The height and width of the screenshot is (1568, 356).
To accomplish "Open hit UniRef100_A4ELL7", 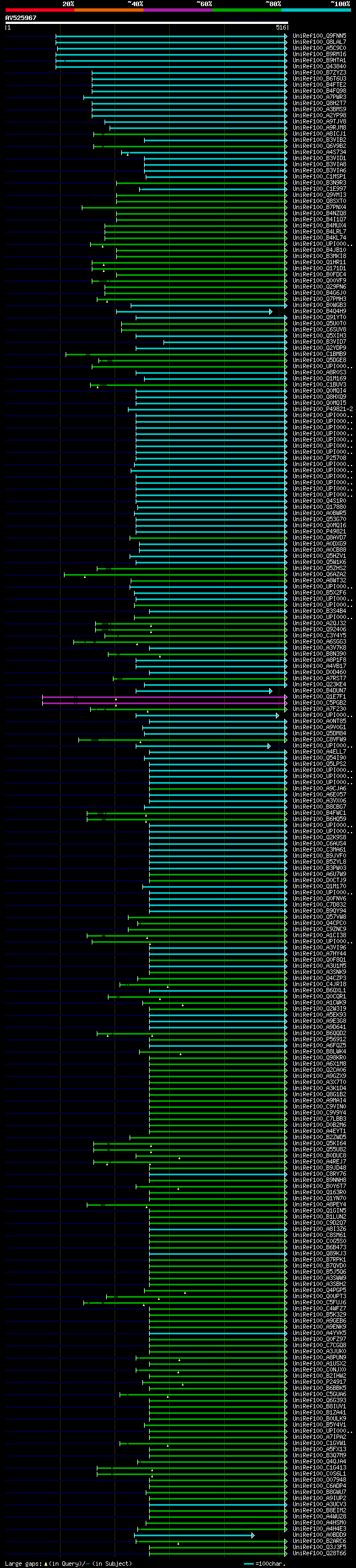I will pos(319,752).
